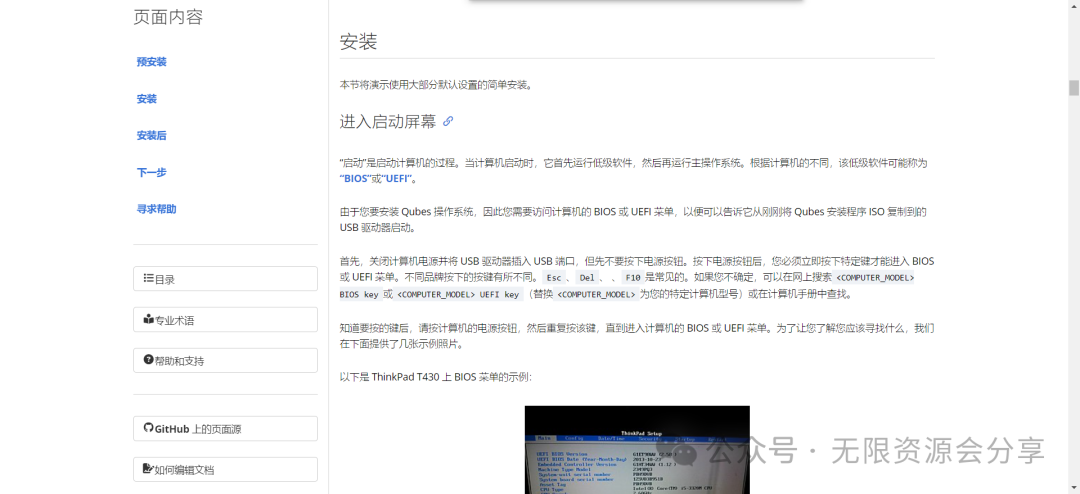This screenshot has width=1080, height=494.
Task: Click the 进入启动屏幕 heading text
Action: click(388, 122)
